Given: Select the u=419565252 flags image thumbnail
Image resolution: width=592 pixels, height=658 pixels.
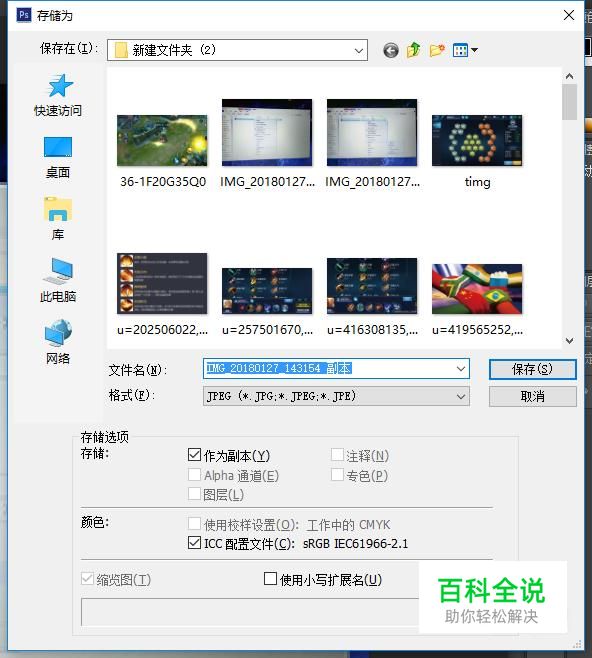Looking at the screenshot, I should click(x=477, y=289).
